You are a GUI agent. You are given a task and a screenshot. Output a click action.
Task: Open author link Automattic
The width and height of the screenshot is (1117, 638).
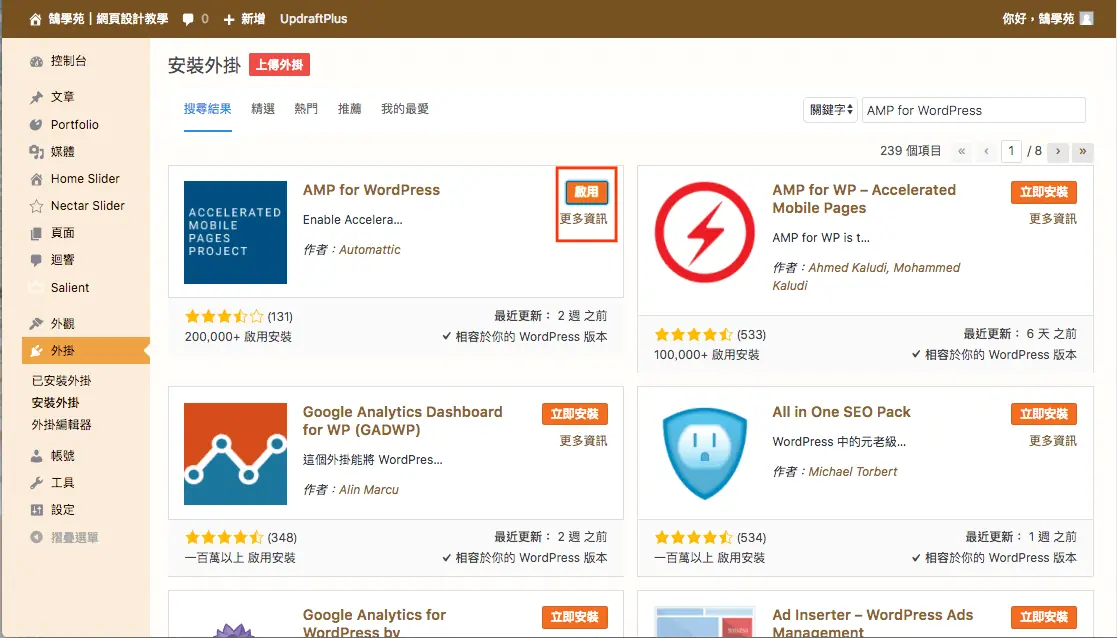point(370,250)
